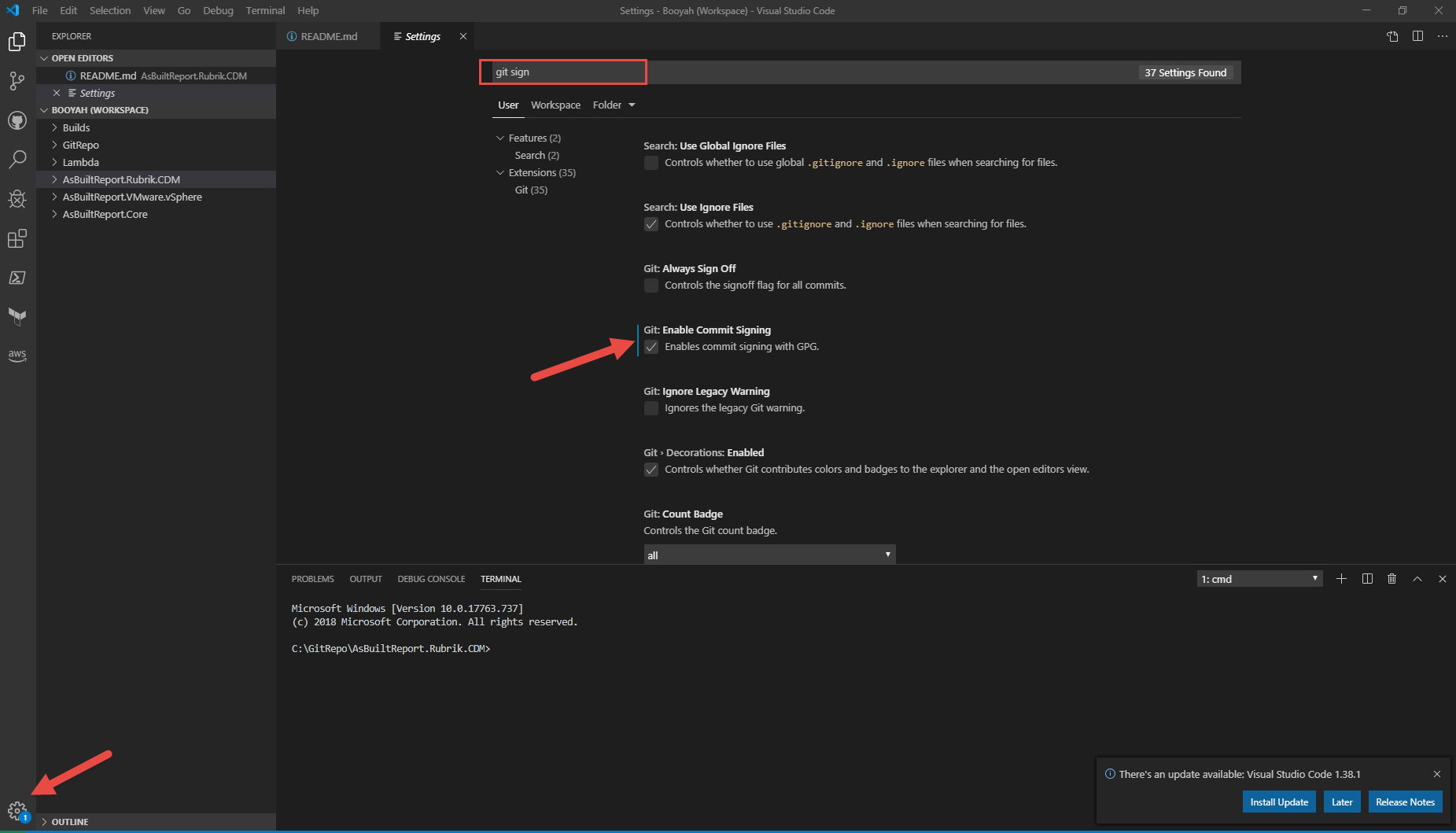
Task: Open README.md in Open Editors
Action: (156, 76)
